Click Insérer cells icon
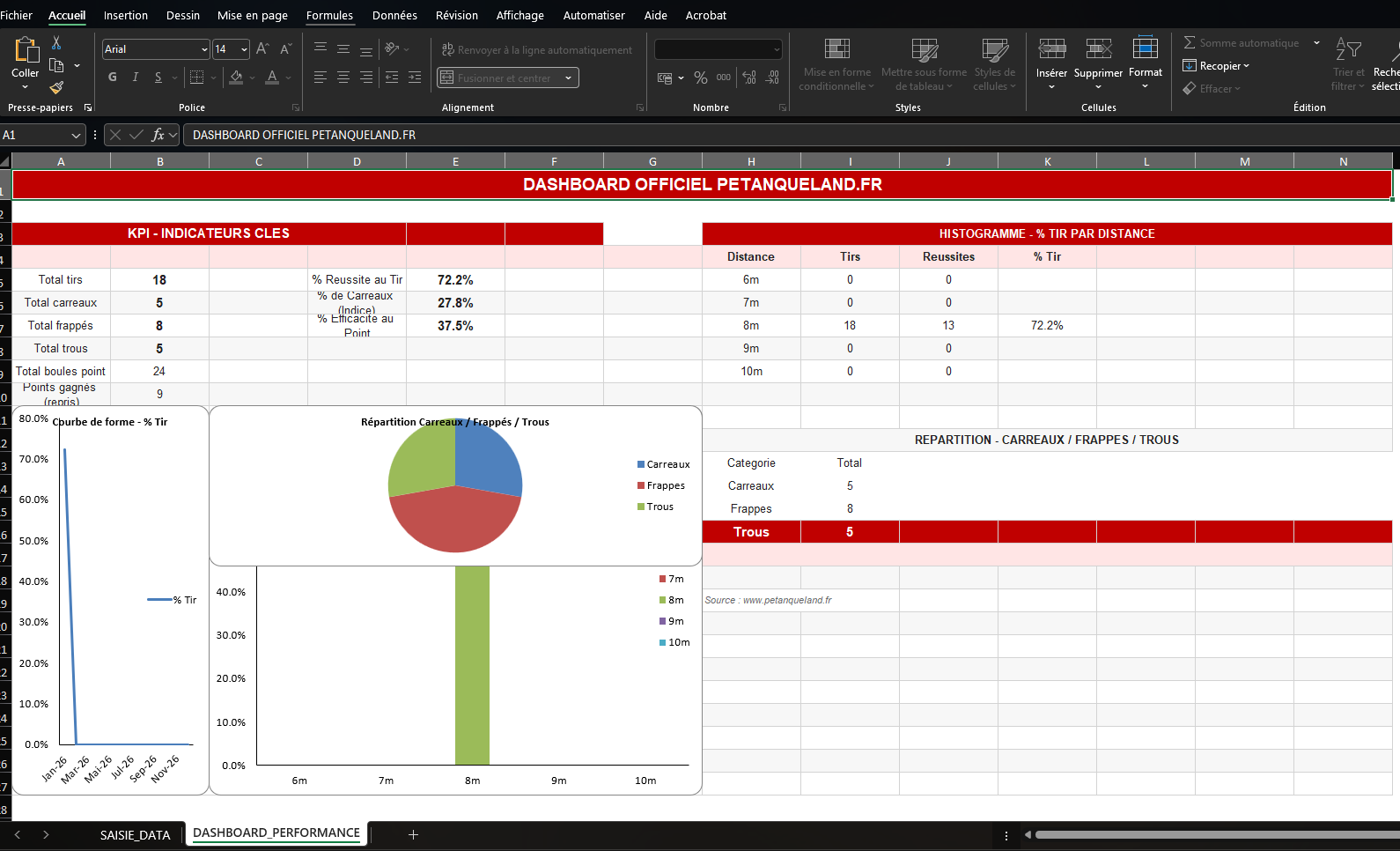 1052,48
